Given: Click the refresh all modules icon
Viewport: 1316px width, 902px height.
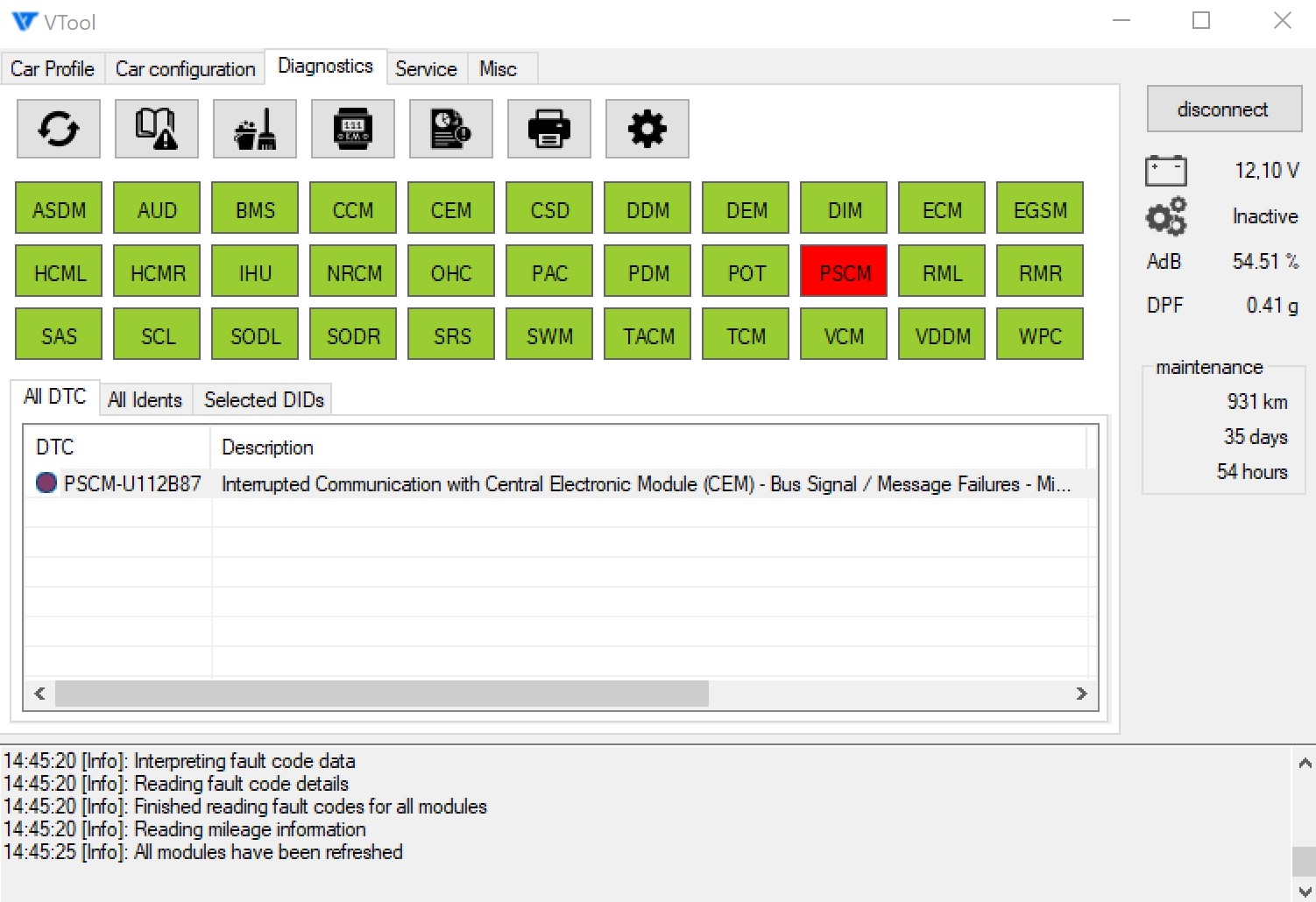Looking at the screenshot, I should click(x=59, y=129).
